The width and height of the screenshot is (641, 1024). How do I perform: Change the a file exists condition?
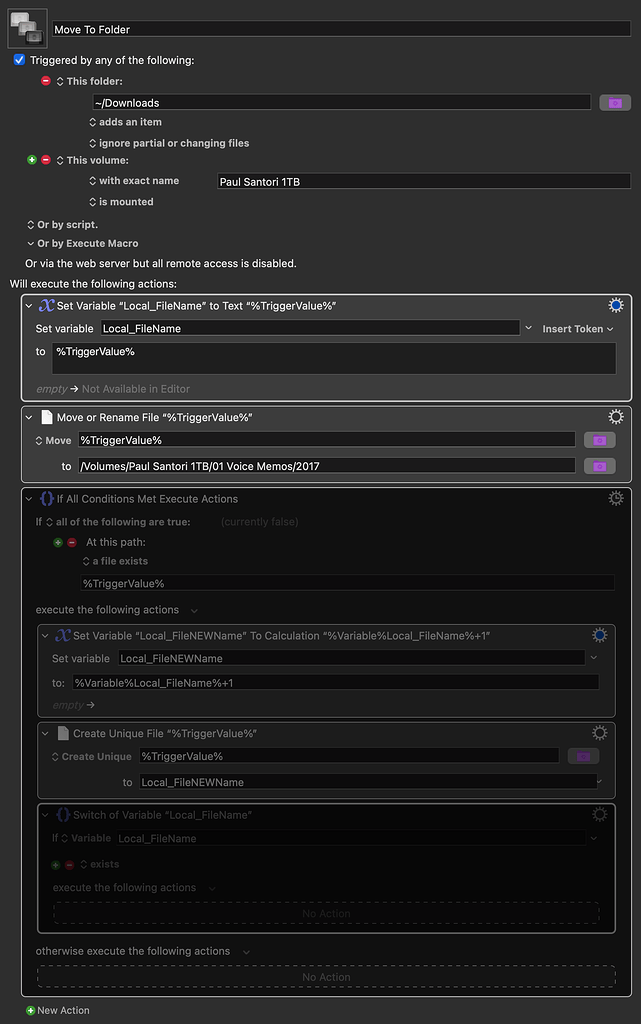115,561
